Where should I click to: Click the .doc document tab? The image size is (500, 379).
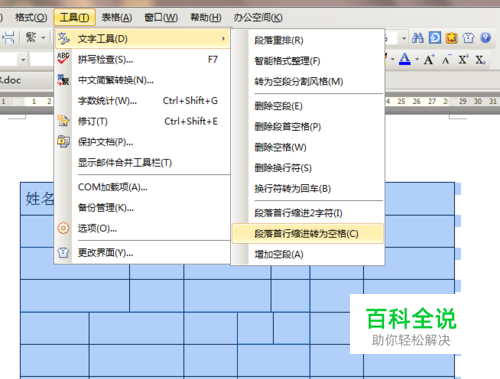tap(26, 80)
